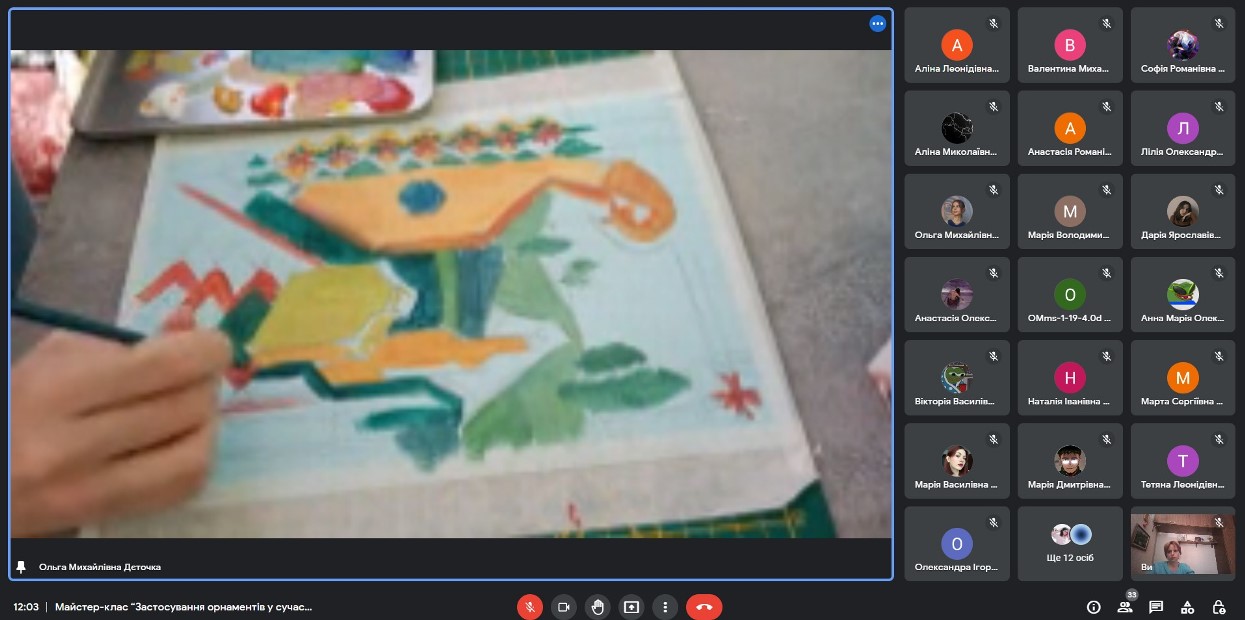Click the muted mic icon on Марія Дмитрівна tile
This screenshot has height=620, width=1245.
click(x=1107, y=437)
